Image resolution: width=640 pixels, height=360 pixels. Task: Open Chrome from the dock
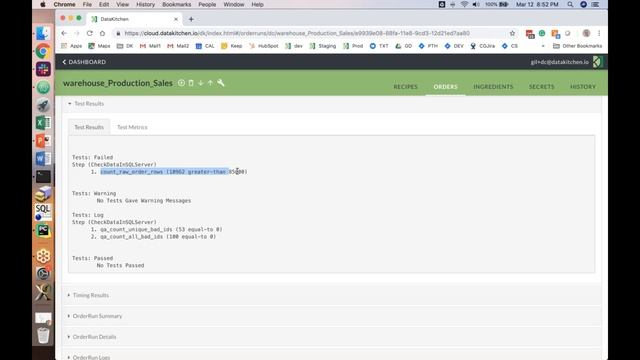[43, 51]
